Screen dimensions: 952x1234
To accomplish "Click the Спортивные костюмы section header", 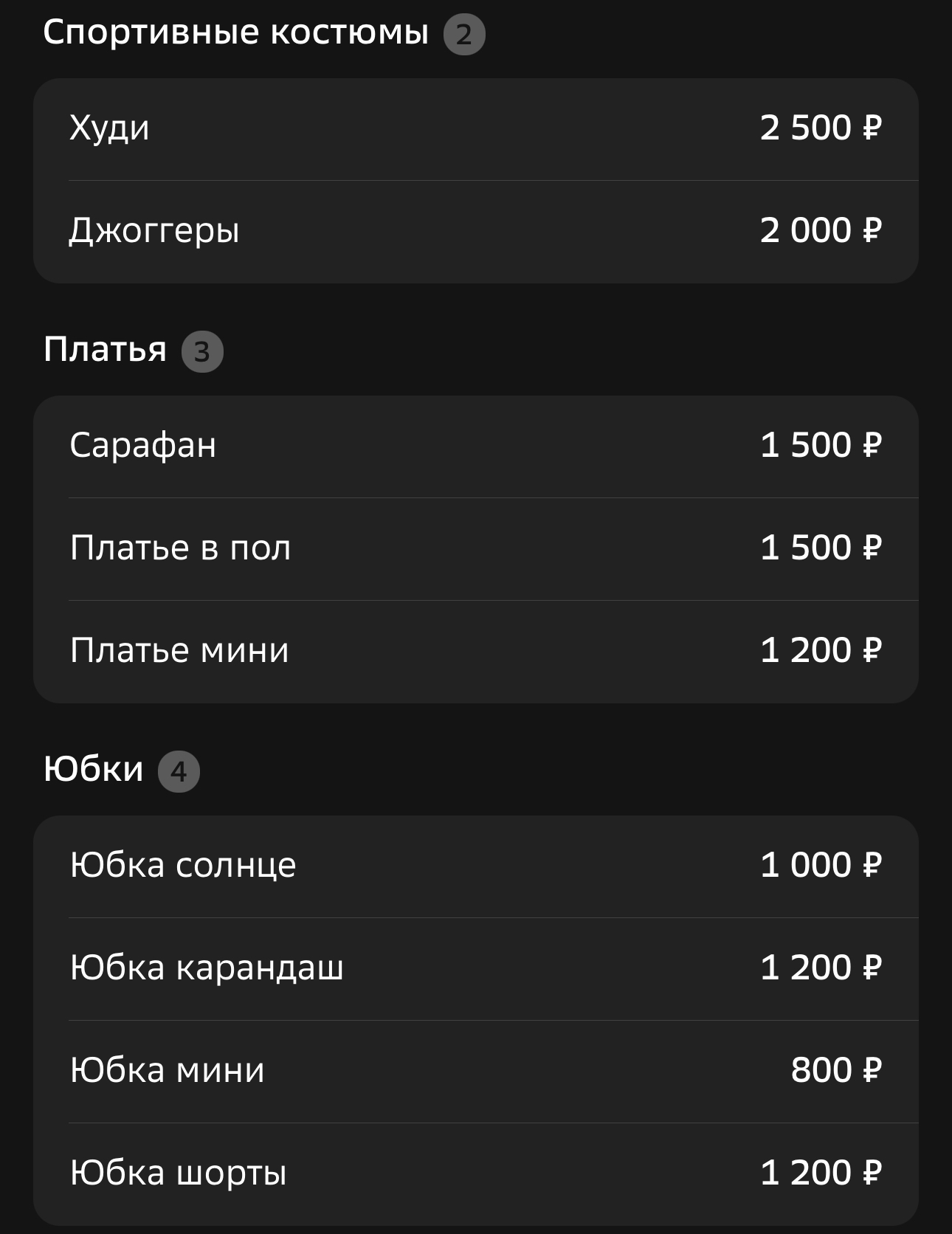I will [x=236, y=33].
